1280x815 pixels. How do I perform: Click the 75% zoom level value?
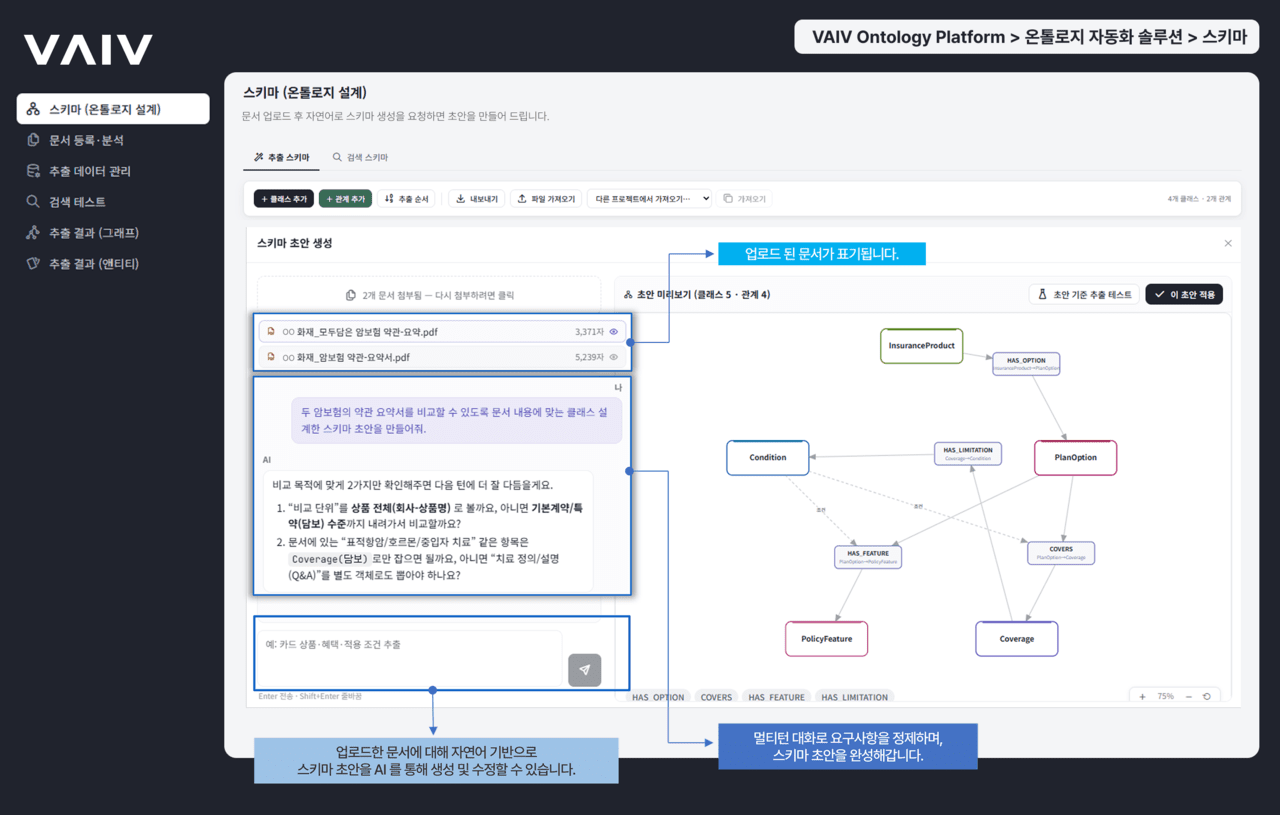[1165, 696]
